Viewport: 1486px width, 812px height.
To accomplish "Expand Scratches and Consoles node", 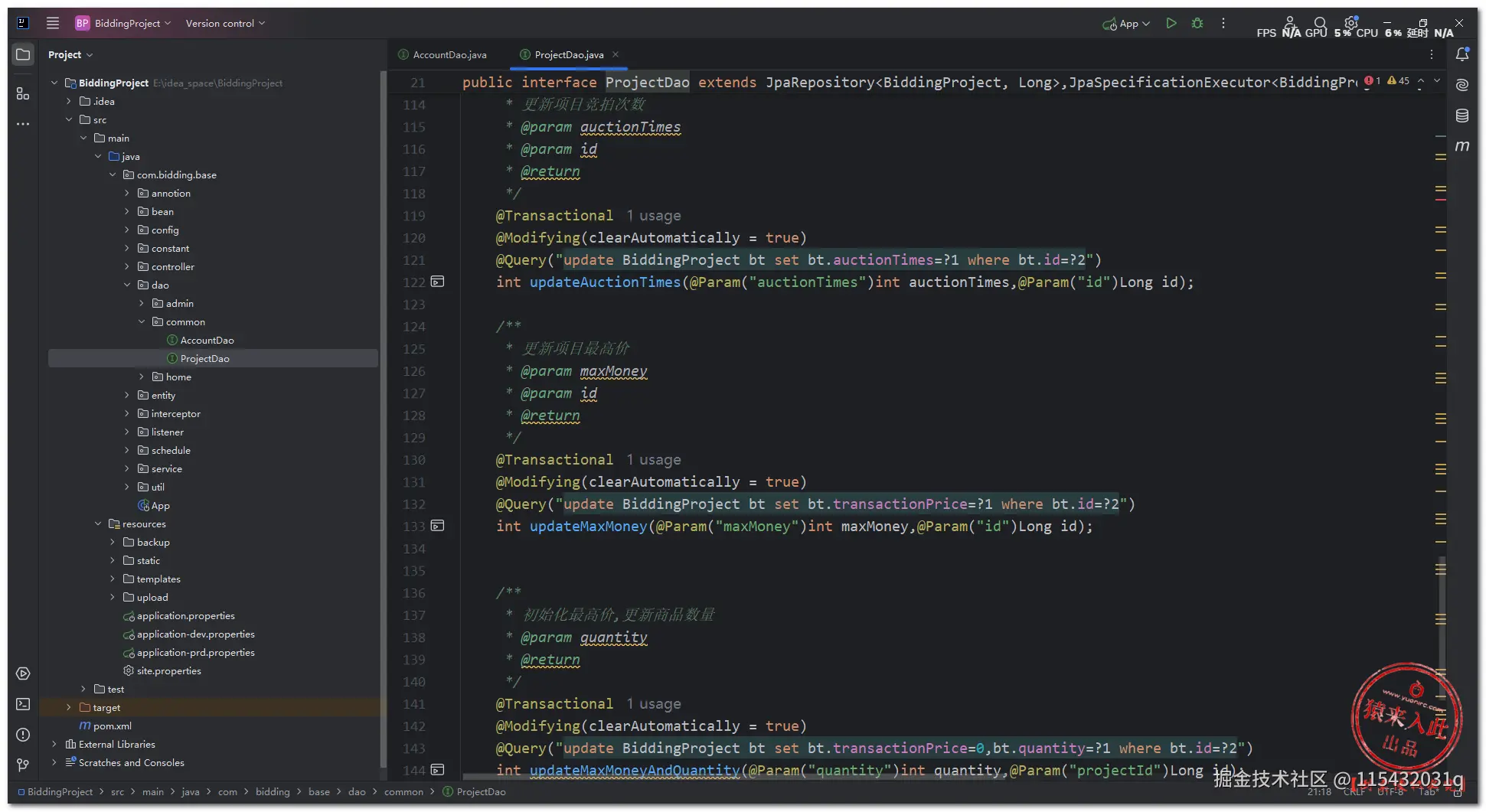I will coord(54,762).
